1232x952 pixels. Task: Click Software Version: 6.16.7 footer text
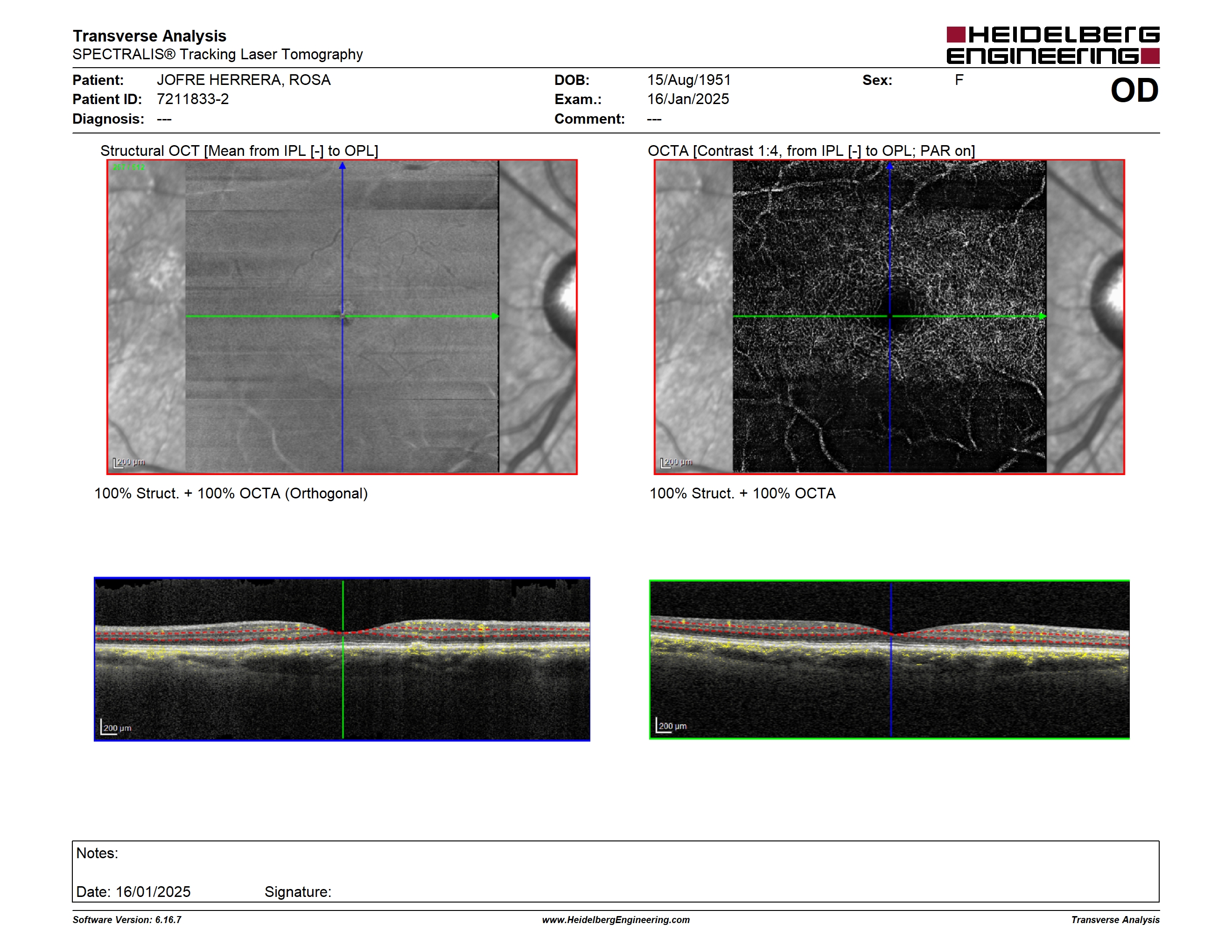pyautogui.click(x=127, y=920)
